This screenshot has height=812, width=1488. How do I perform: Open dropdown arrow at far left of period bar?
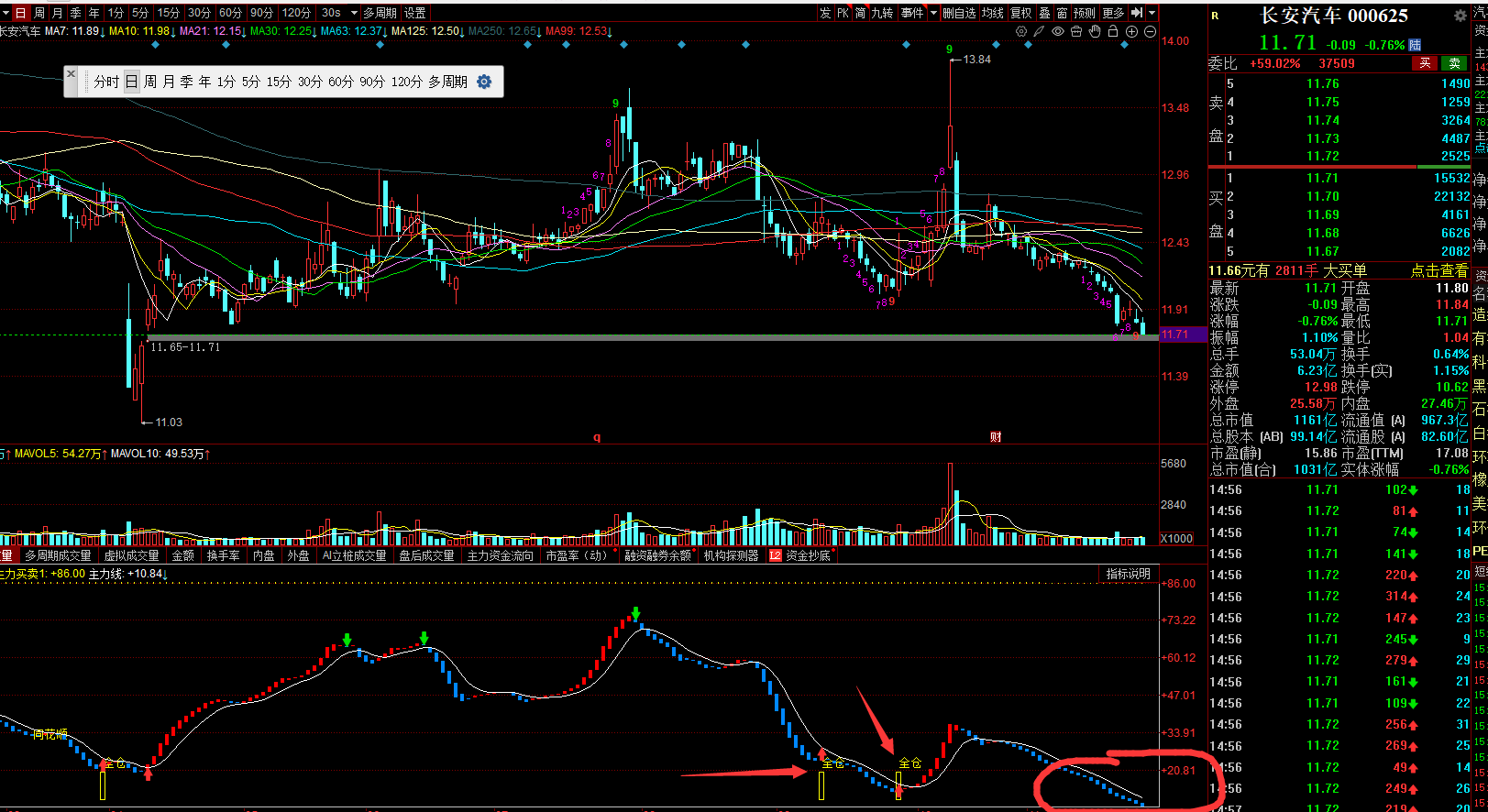[x=6, y=13]
